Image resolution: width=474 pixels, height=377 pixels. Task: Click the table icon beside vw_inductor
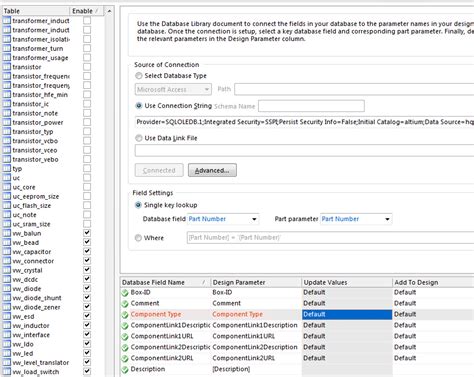(x=7, y=325)
